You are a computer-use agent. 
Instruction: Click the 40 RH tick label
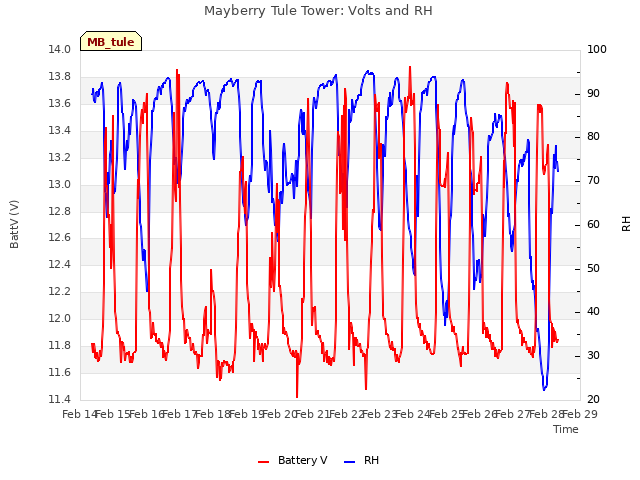(x=593, y=312)
